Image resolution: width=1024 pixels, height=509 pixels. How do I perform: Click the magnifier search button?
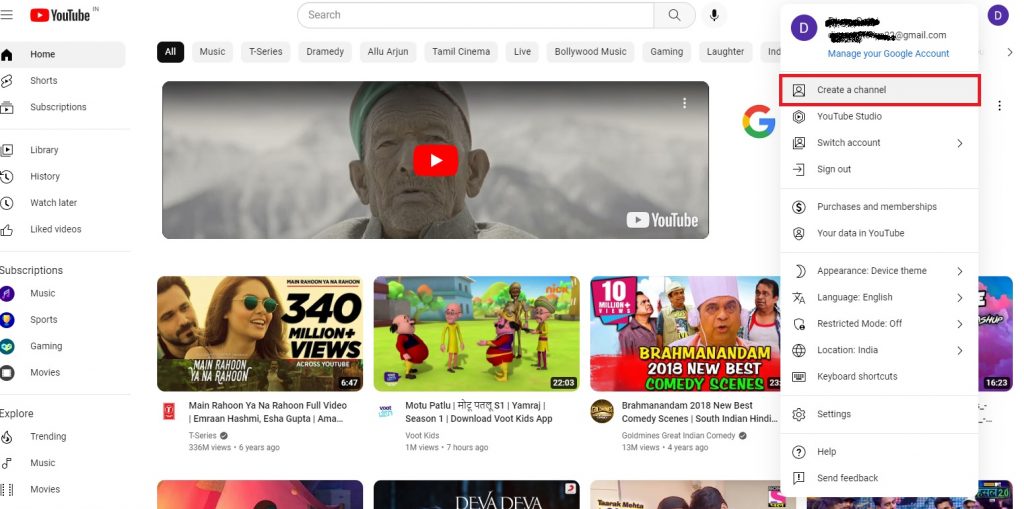(x=675, y=15)
